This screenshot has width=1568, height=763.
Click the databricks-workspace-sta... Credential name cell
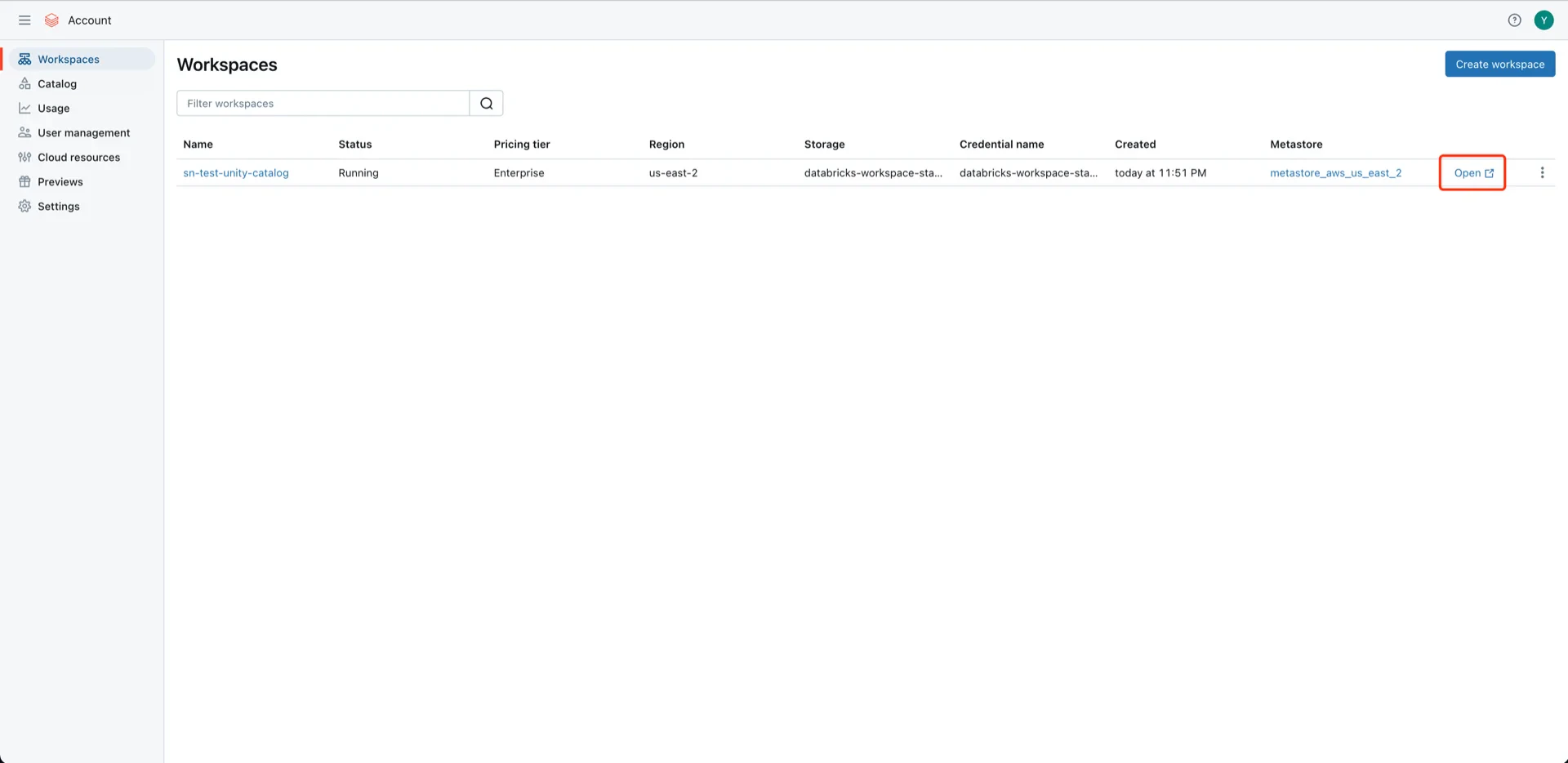(1028, 172)
